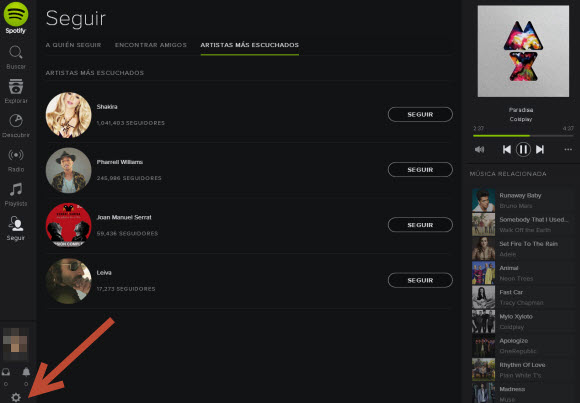Play Rhythm Of Love related track
Viewport: 580px width, 403px height.
point(521,370)
